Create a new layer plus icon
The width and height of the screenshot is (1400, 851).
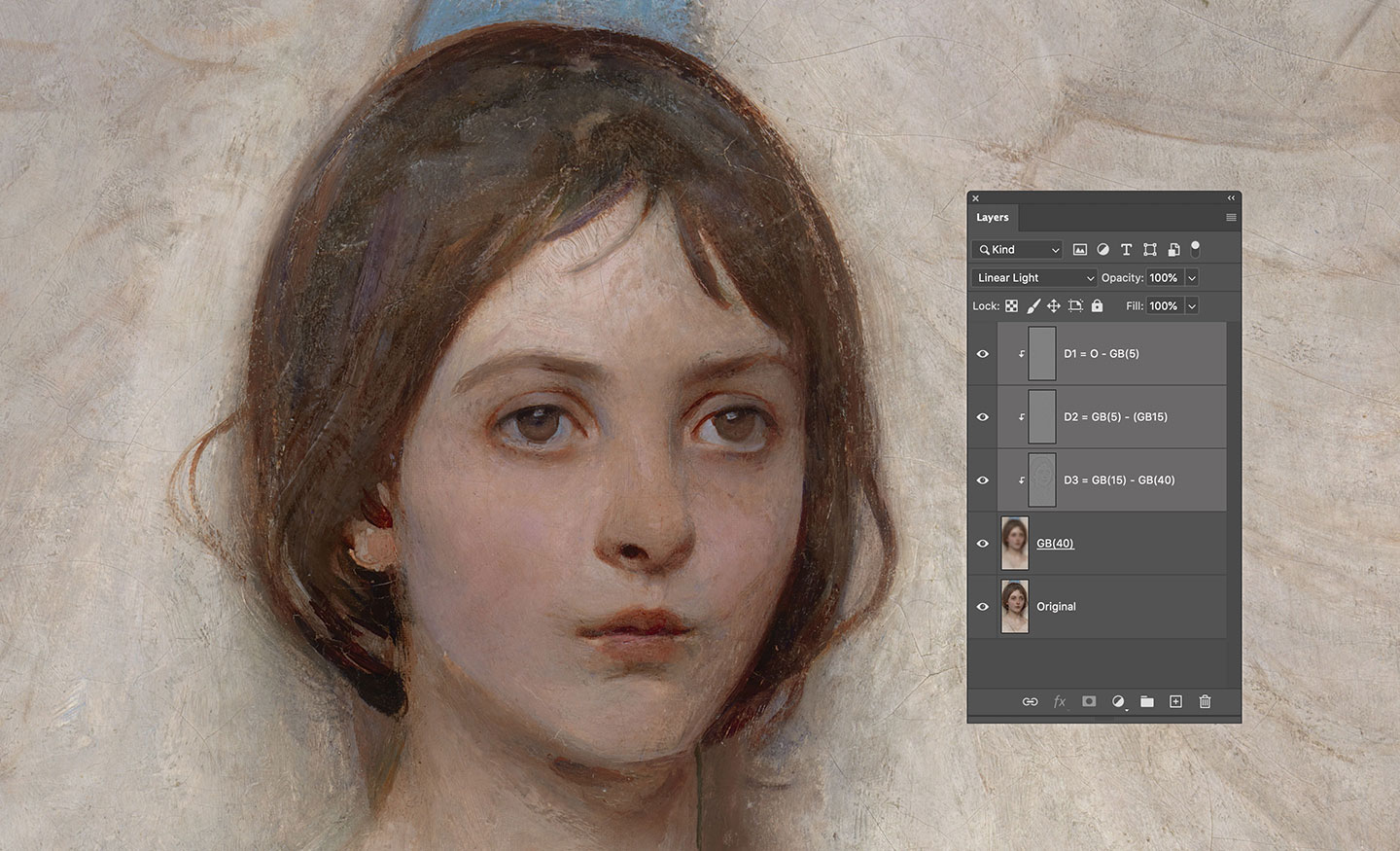click(x=1175, y=701)
